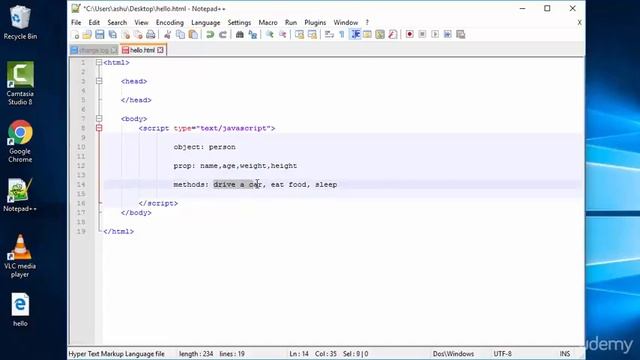Image resolution: width=640 pixels, height=360 pixels.
Task: Click the Print toolbar icon
Action: point(151,35)
